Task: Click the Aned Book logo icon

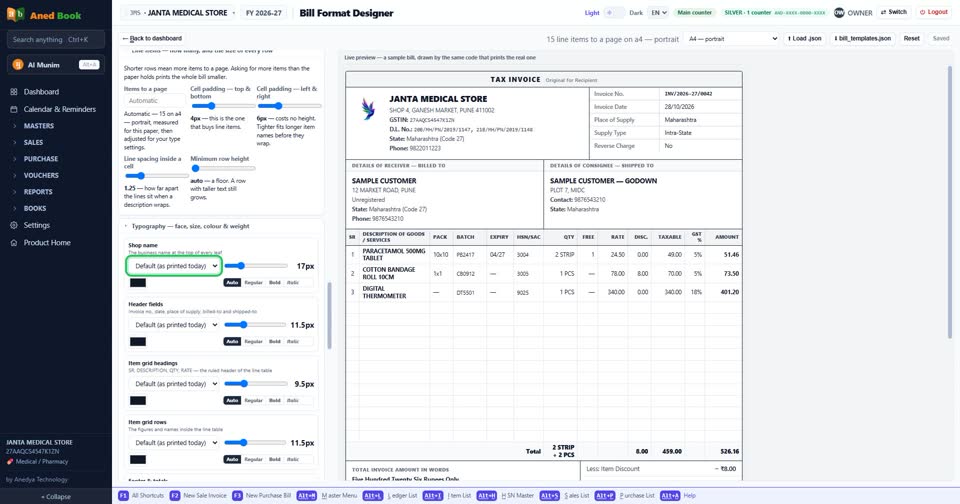Action: click(x=15, y=14)
